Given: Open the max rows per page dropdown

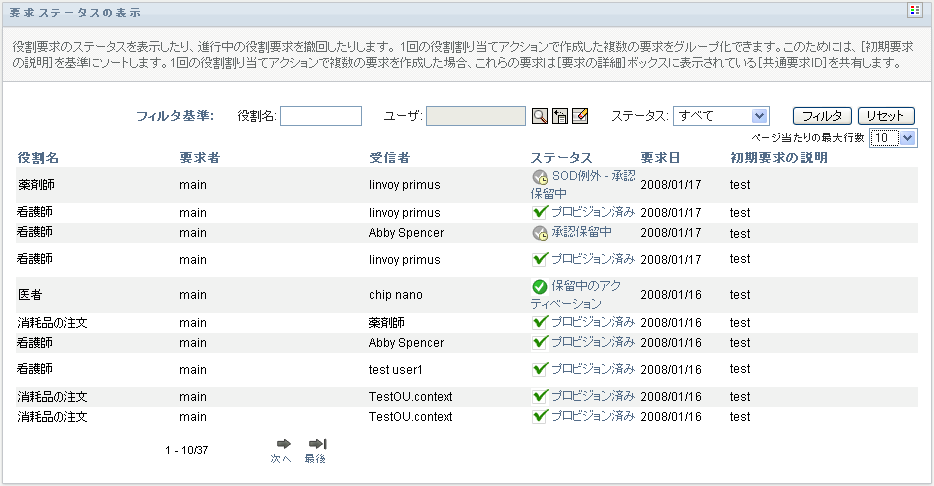Looking at the screenshot, I should (x=893, y=138).
